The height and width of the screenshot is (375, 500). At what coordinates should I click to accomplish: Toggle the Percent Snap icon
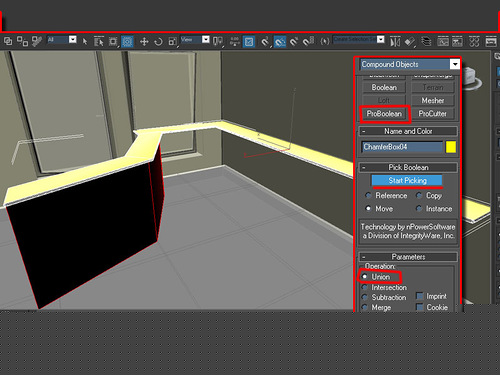point(294,41)
